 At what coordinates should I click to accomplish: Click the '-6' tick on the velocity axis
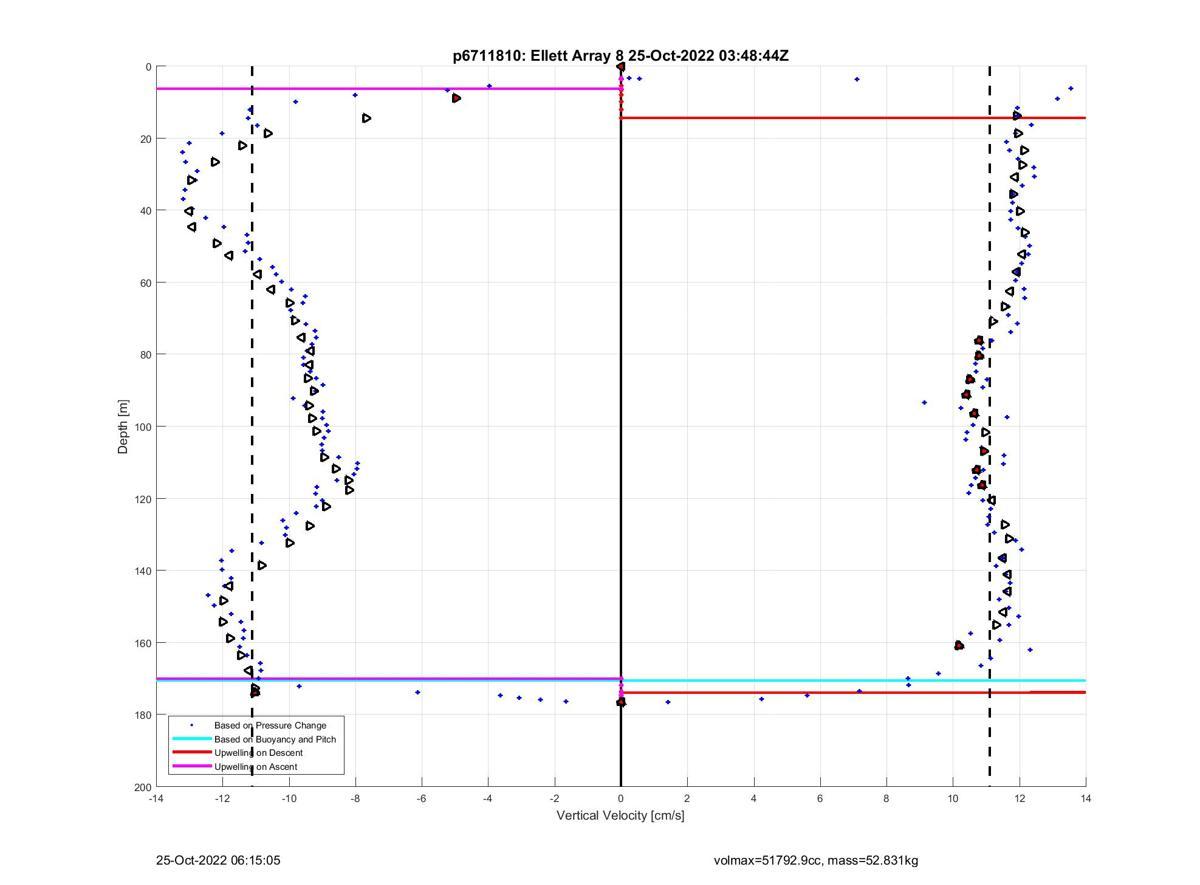pos(422,798)
